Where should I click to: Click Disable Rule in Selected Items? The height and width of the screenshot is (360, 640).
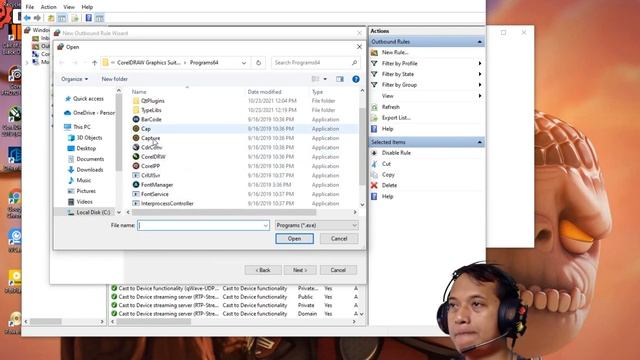pos(396,153)
